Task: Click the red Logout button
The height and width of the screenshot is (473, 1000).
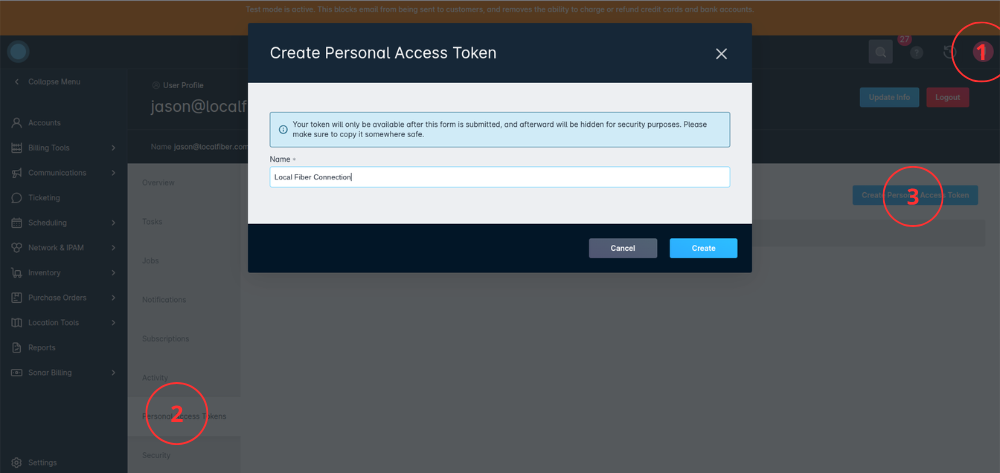Action: (x=947, y=98)
